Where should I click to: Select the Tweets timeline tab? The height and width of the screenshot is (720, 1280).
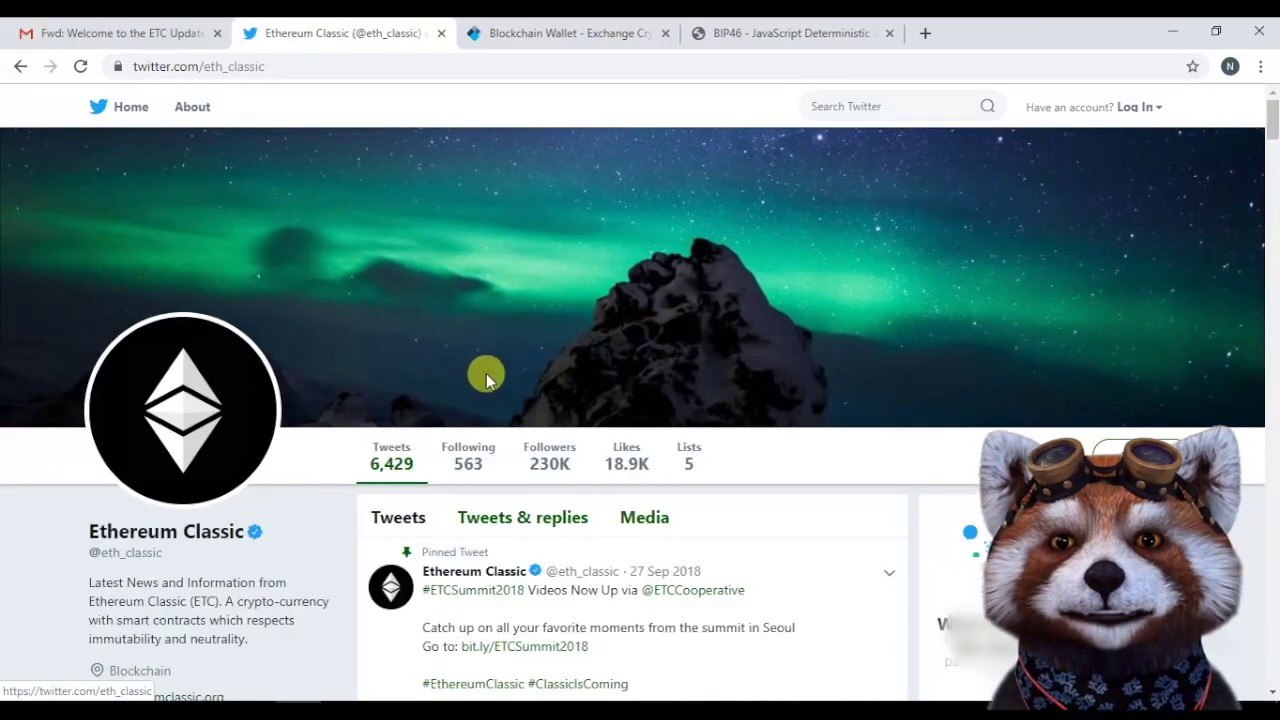[398, 517]
